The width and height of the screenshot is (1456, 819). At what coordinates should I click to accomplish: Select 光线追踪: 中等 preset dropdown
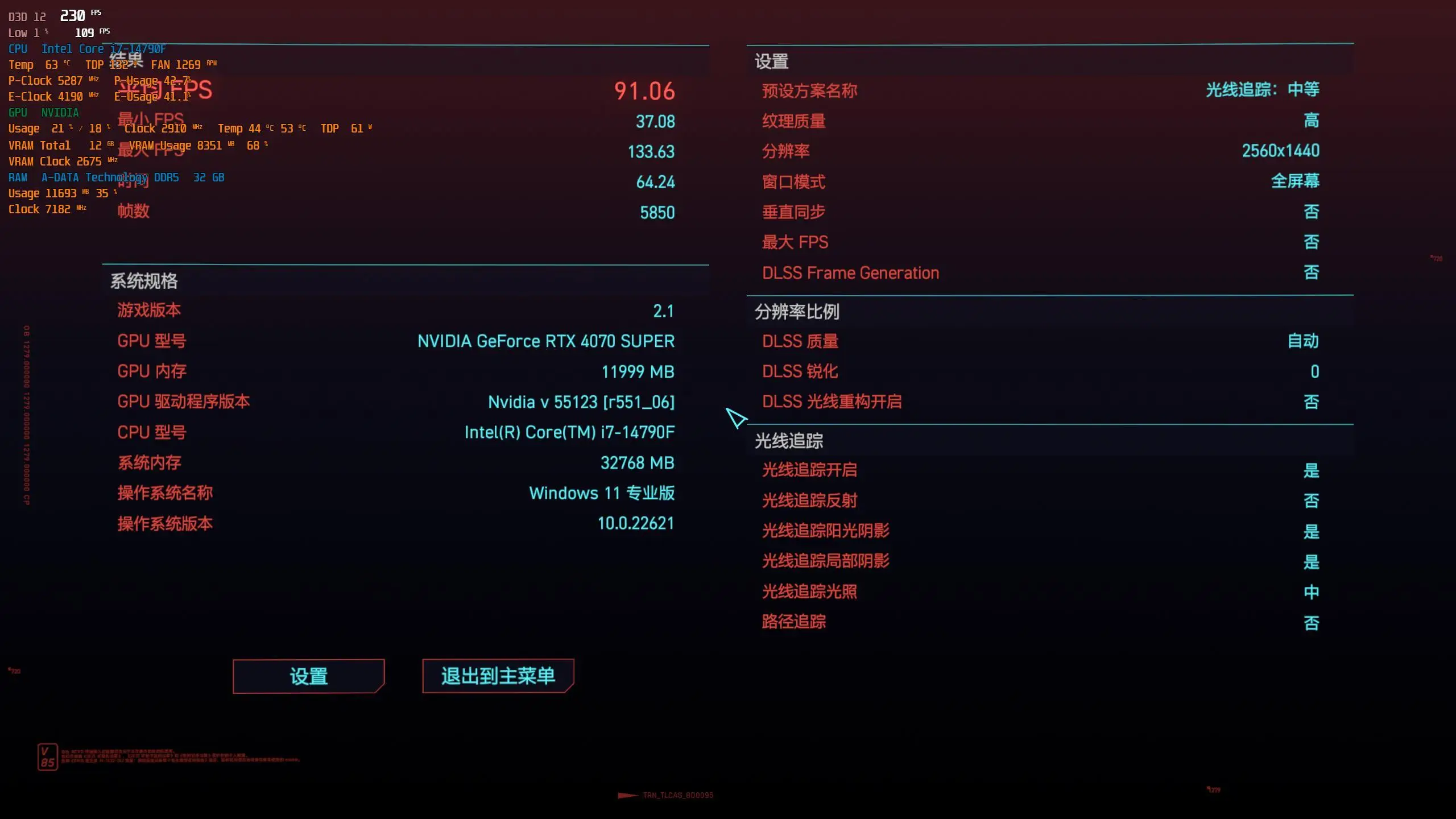coord(1263,90)
